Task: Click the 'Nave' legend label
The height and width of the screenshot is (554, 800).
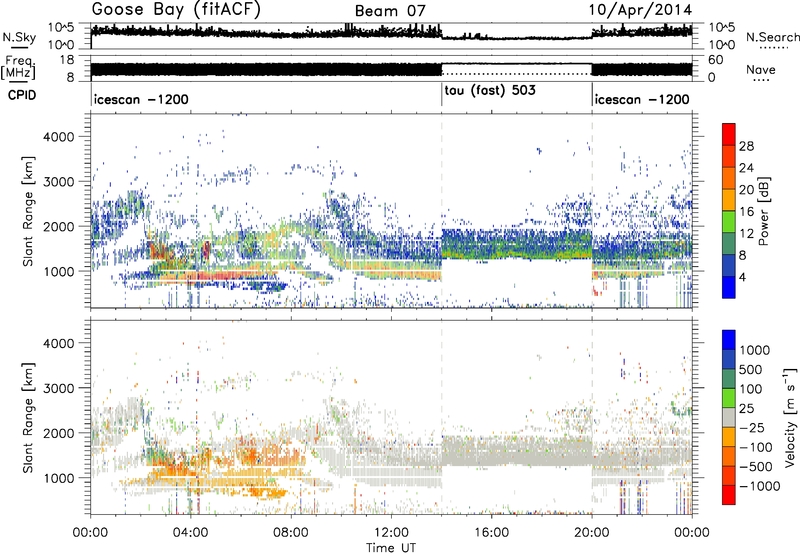Action: [761, 70]
